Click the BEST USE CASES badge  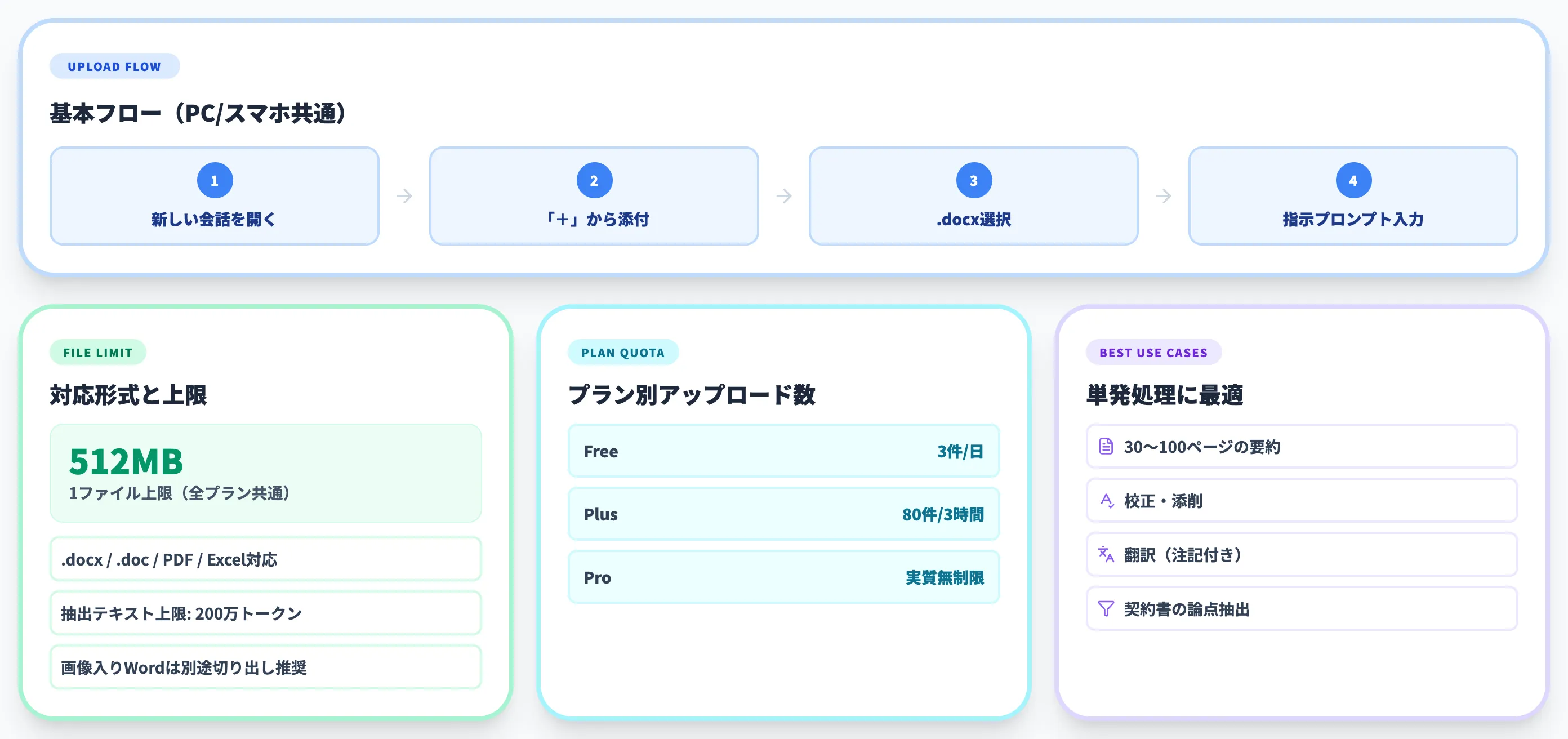(1153, 353)
